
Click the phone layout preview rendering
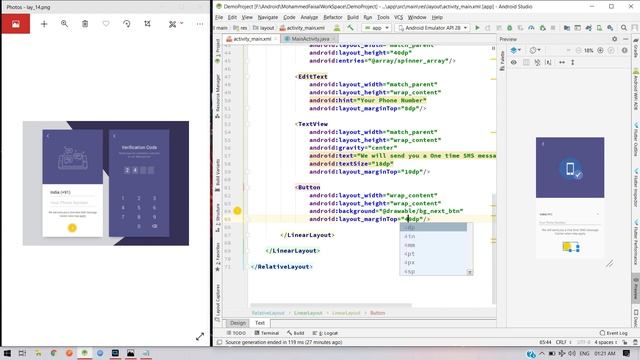570,197
